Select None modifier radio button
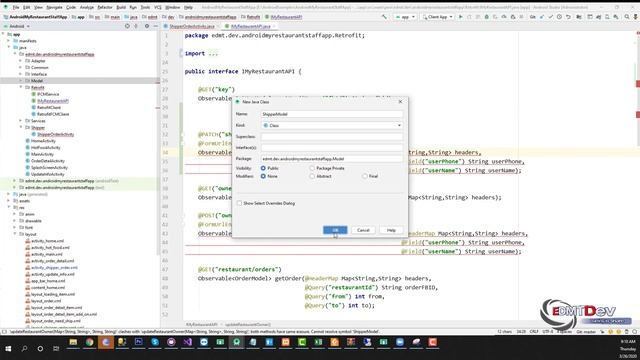This screenshot has width=640, height=360. point(263,176)
